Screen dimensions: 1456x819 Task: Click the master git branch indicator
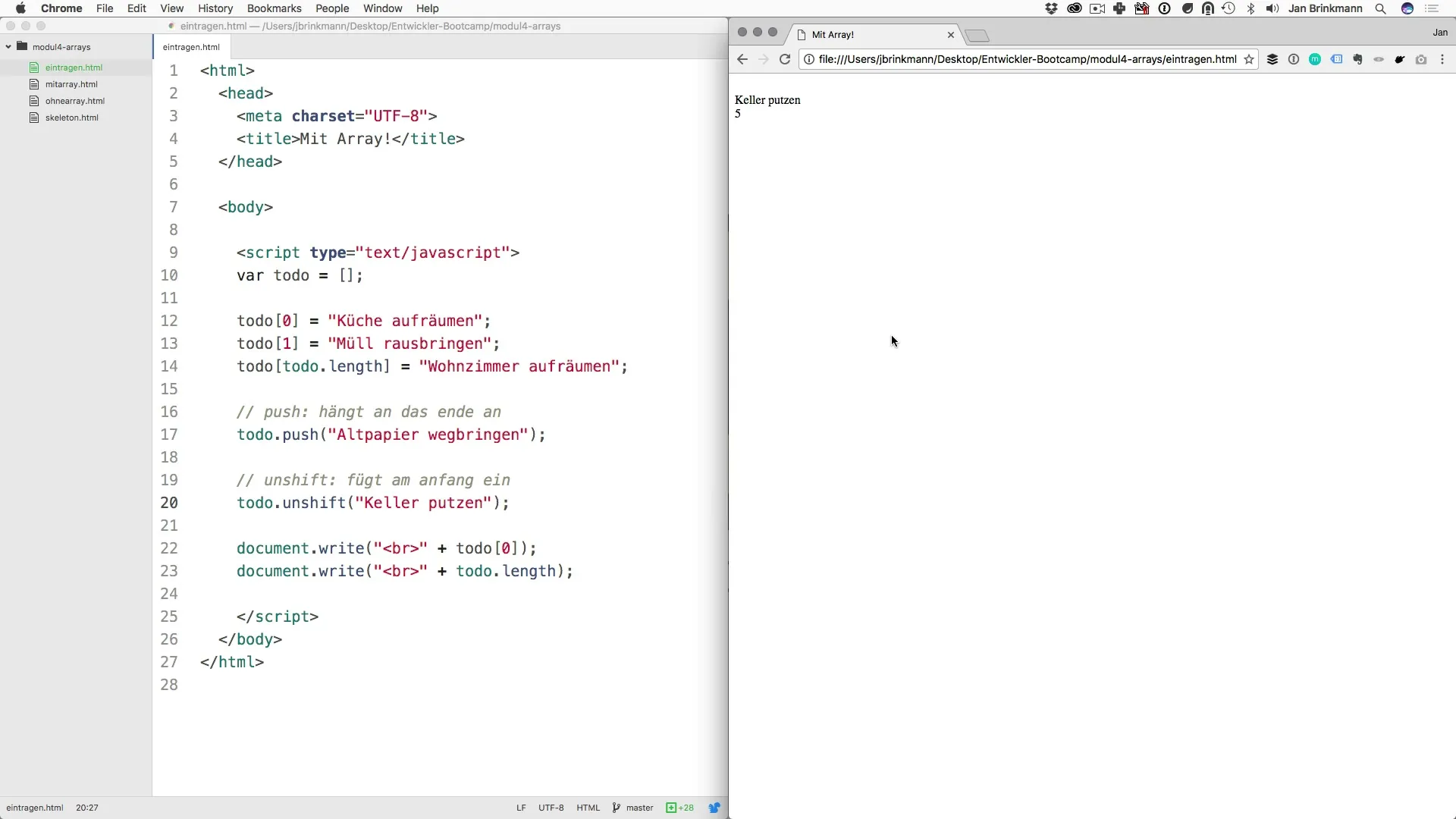point(633,808)
